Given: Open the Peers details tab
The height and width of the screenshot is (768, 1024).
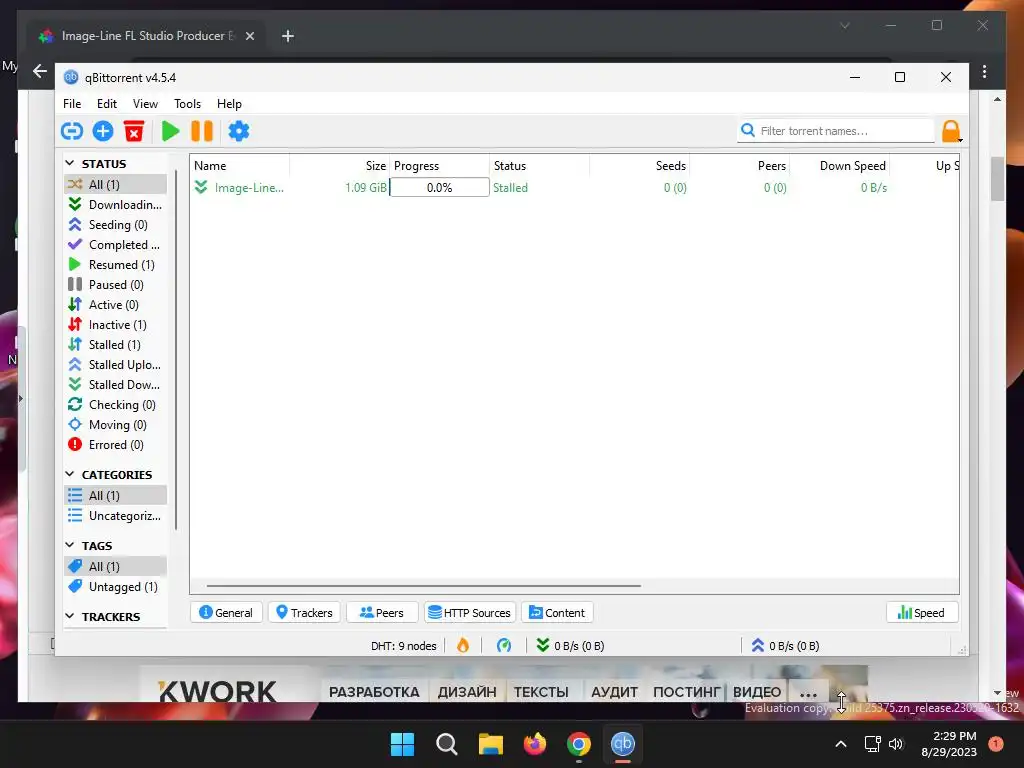Looking at the screenshot, I should pos(382,613).
